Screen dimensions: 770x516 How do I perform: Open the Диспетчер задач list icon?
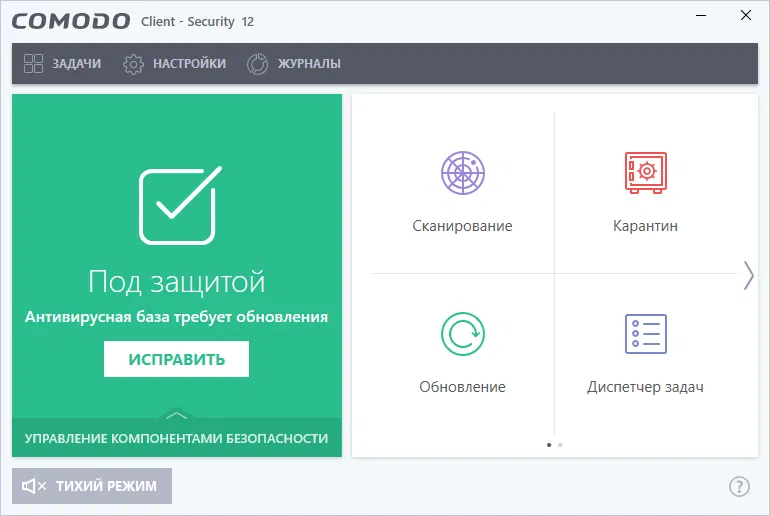tap(646, 334)
